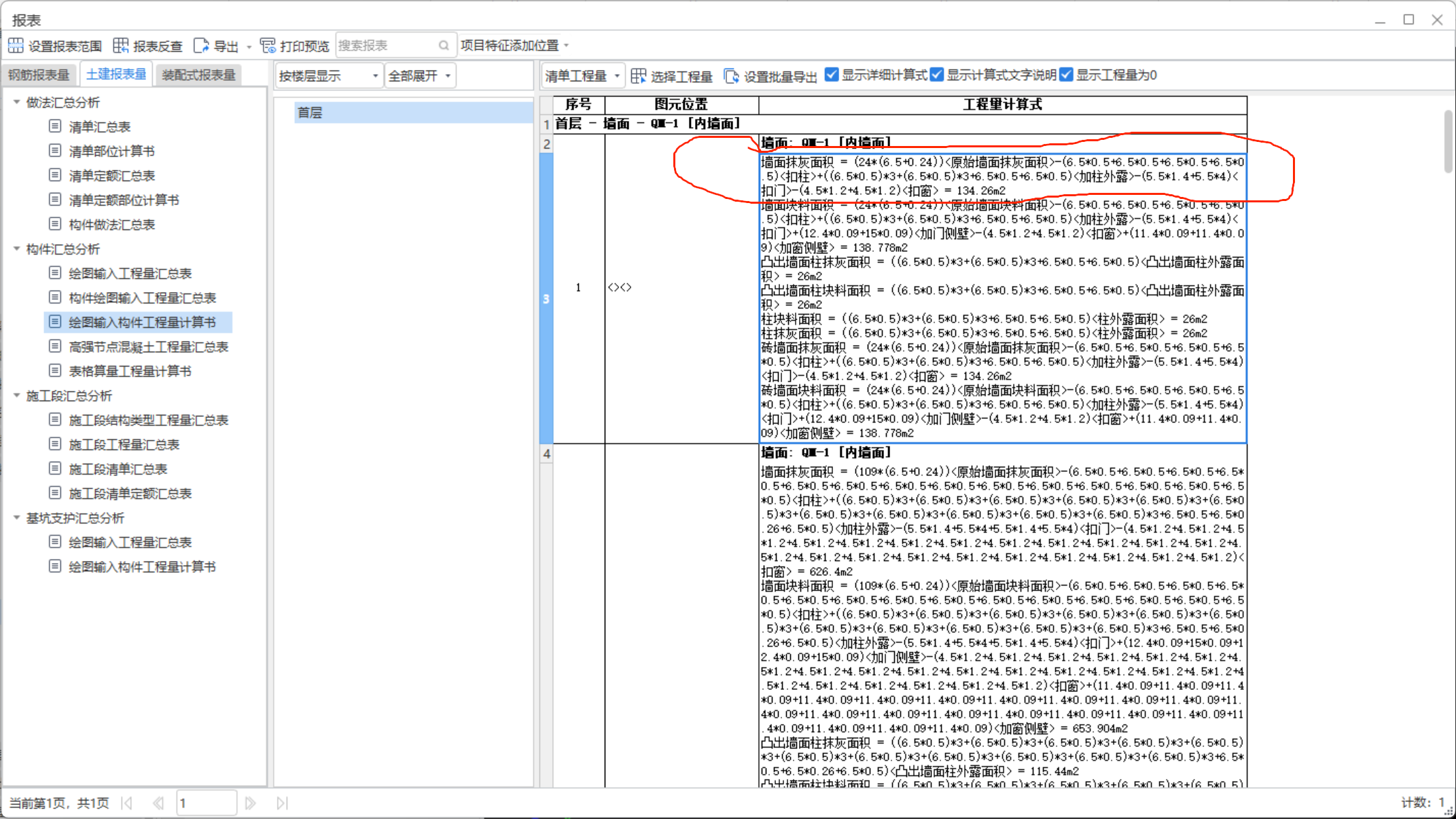Click the 报表反查 icon

(x=121, y=45)
